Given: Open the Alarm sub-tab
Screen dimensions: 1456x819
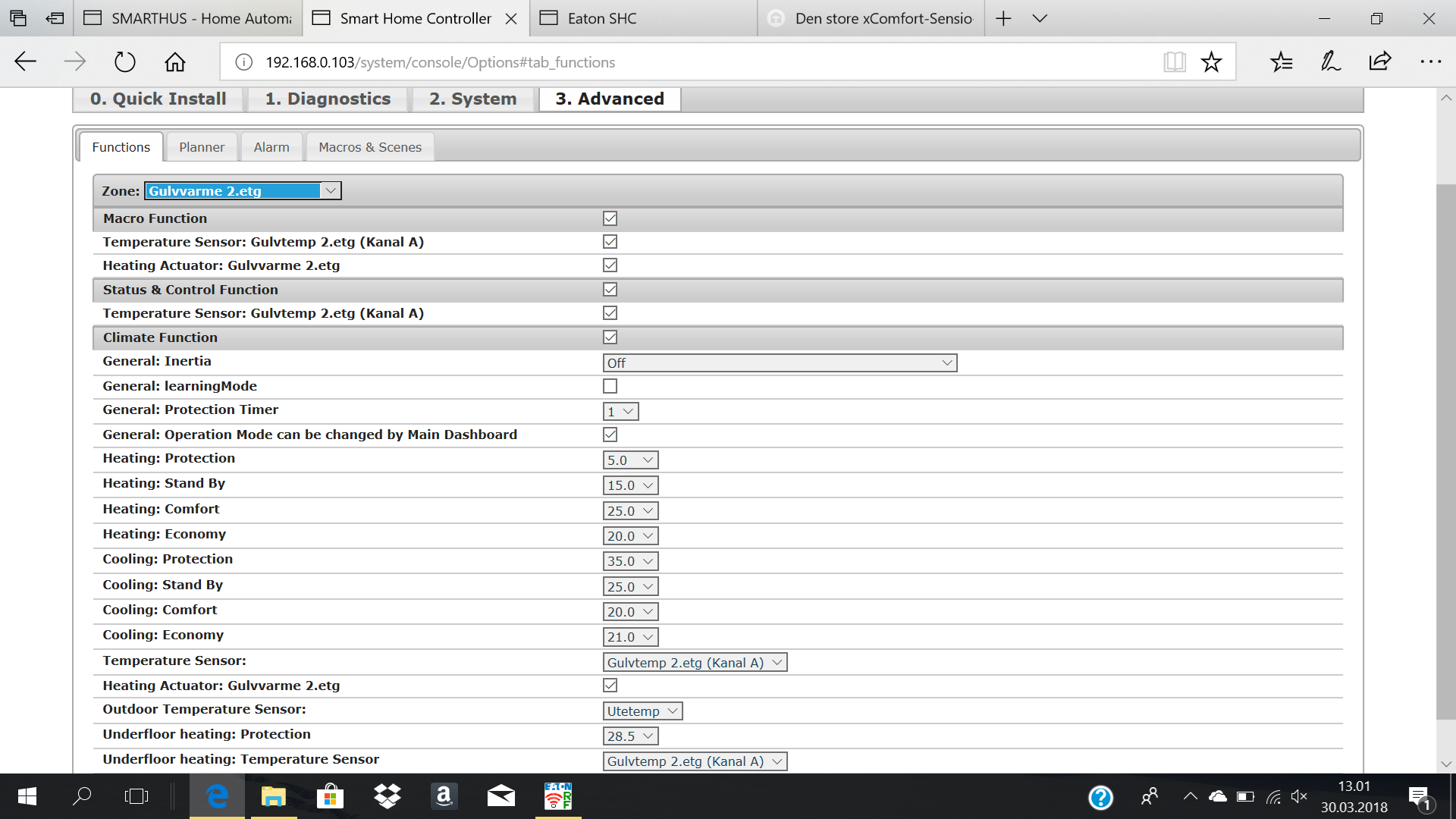Looking at the screenshot, I should click(x=271, y=147).
